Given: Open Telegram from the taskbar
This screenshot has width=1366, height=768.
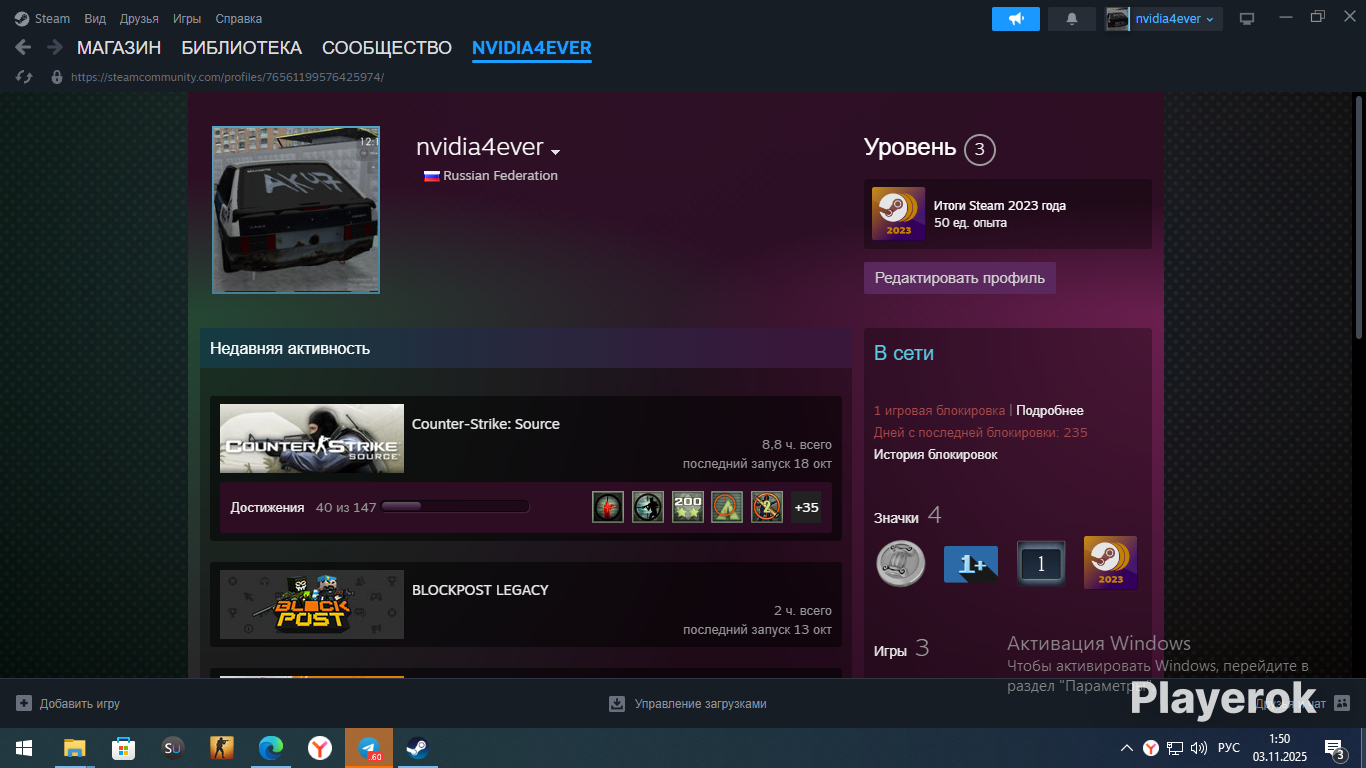Looking at the screenshot, I should [x=369, y=748].
